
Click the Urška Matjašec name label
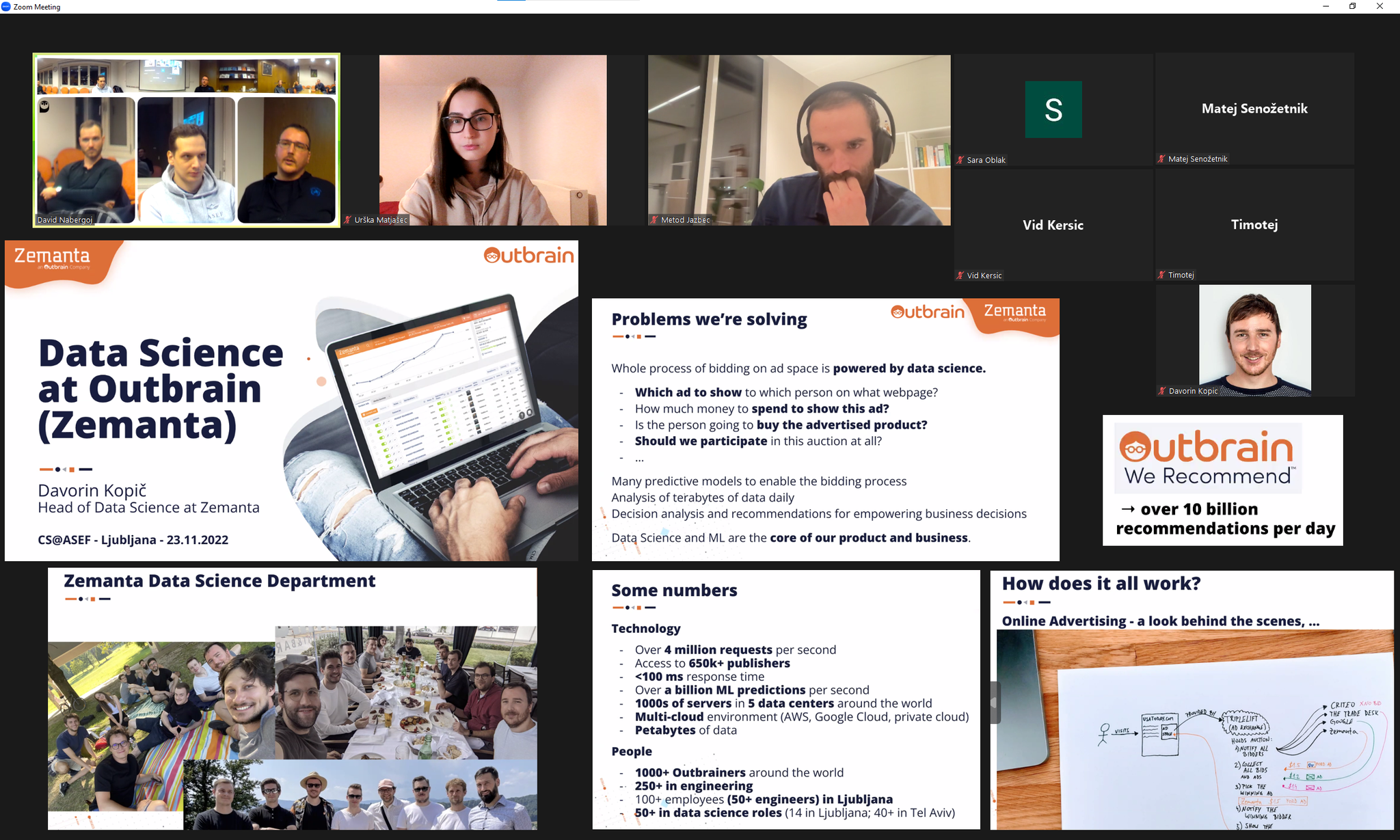(381, 220)
